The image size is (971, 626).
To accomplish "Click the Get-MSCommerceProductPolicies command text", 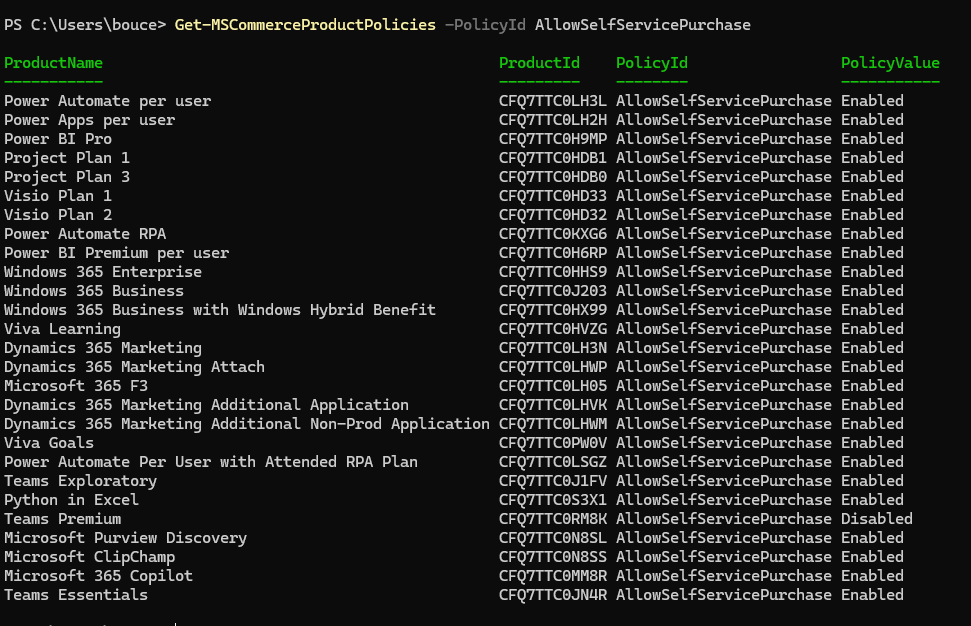I will point(305,24).
